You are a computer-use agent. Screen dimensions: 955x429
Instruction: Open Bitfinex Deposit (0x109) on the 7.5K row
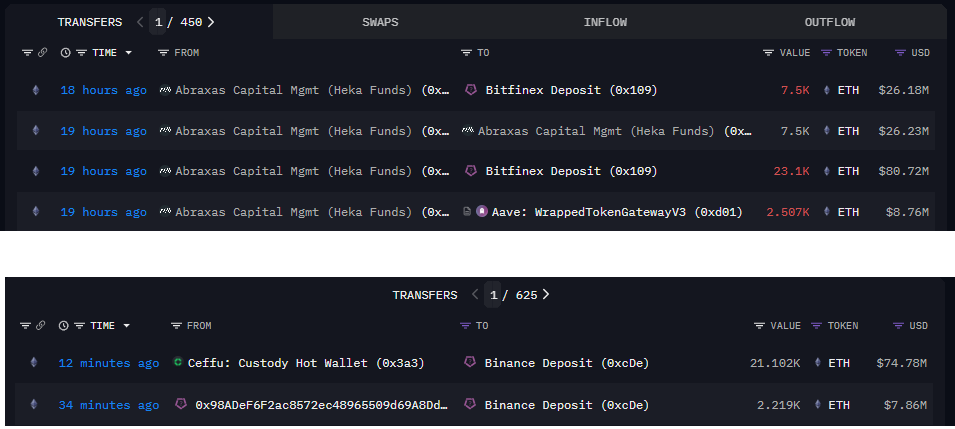(571, 90)
